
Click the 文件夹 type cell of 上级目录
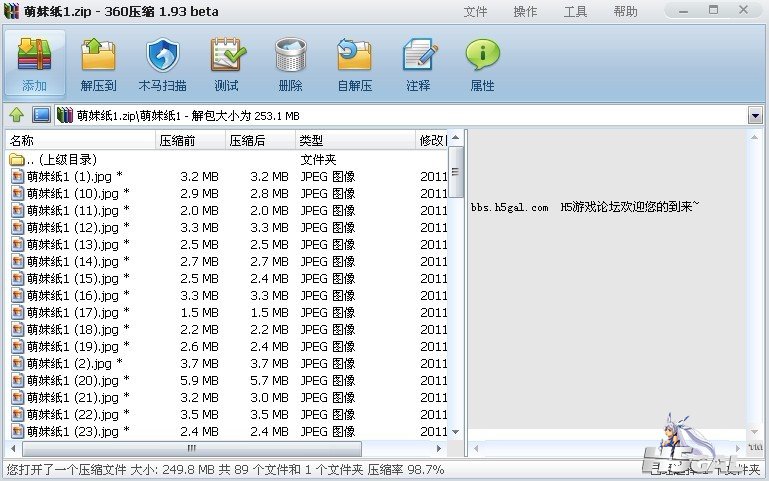[318, 160]
